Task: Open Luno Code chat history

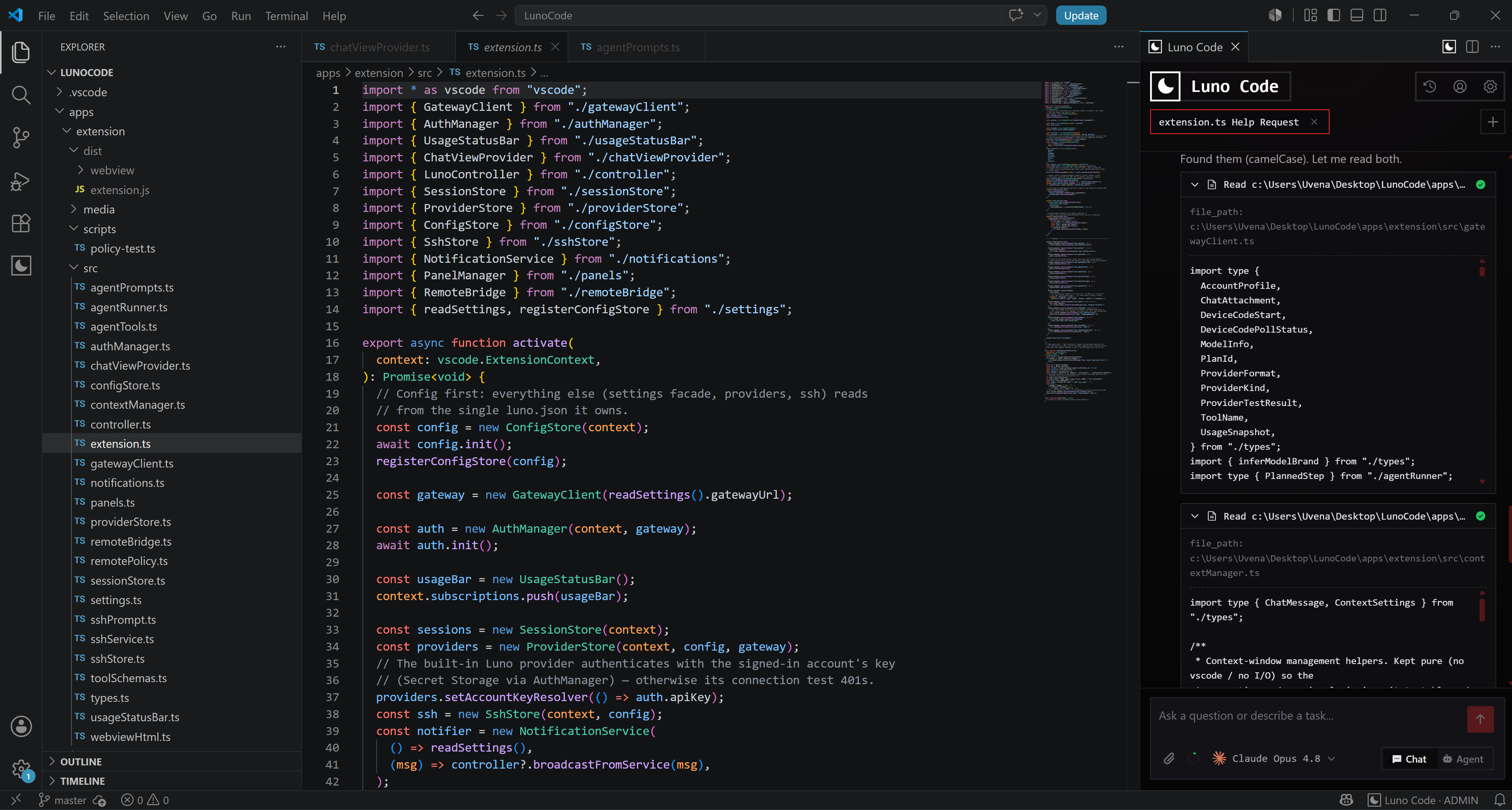Action: (x=1430, y=87)
